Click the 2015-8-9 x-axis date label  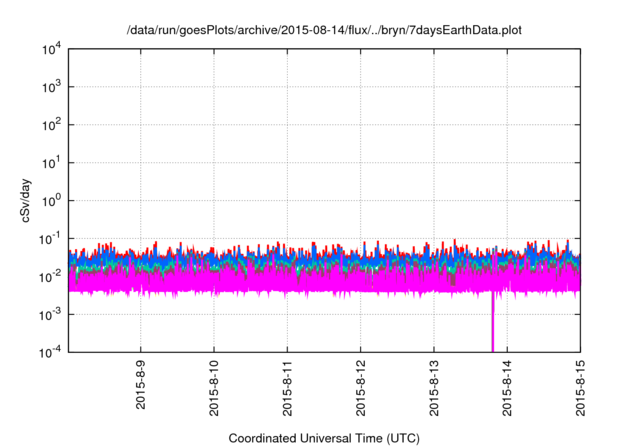140,384
